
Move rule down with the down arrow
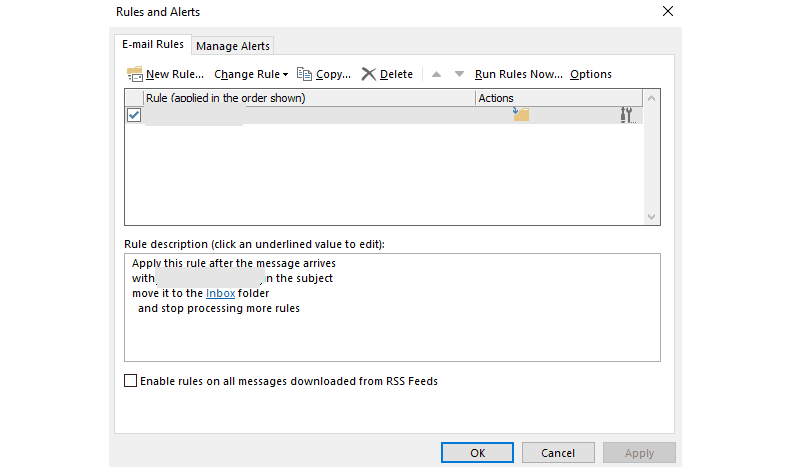[459, 74]
